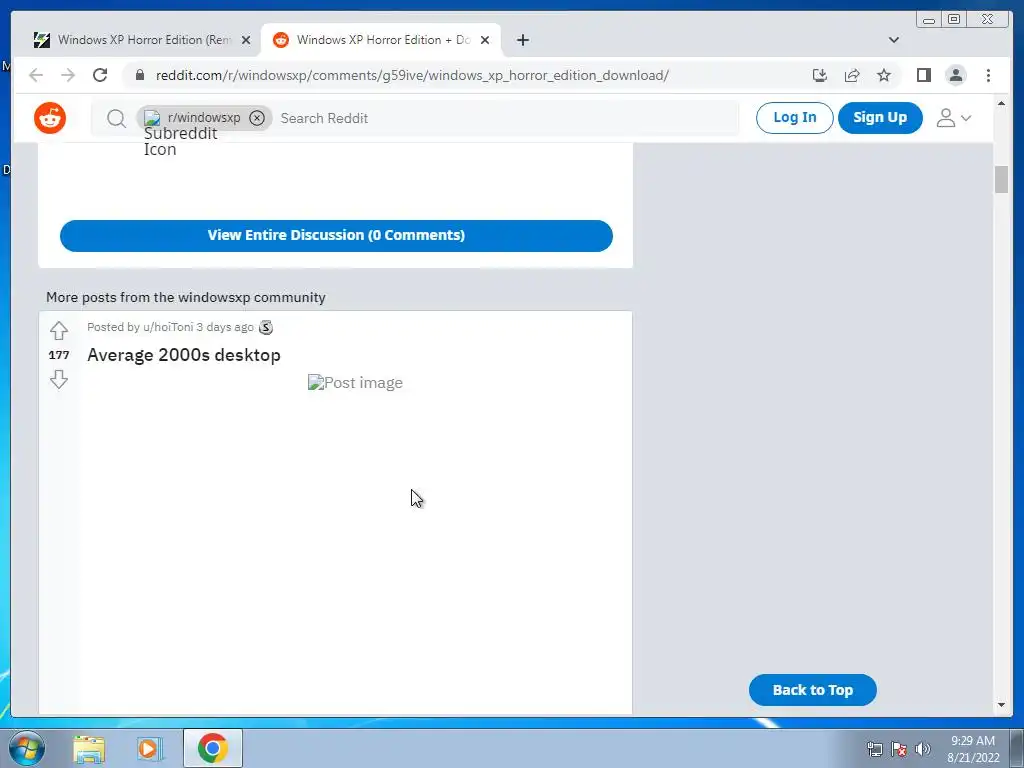This screenshot has height=768, width=1024.
Task: Jump with the Back to Top button
Action: click(x=812, y=690)
